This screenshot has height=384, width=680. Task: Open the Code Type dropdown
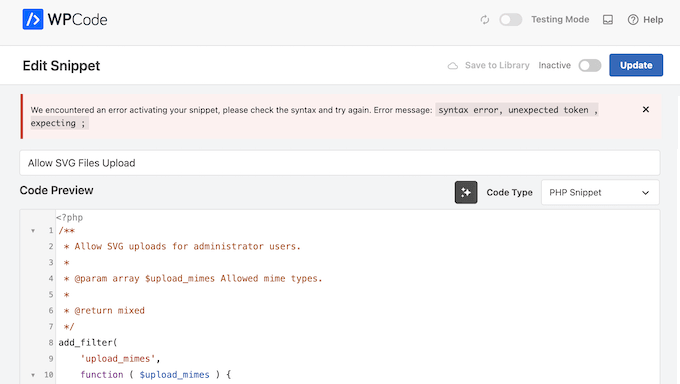600,192
